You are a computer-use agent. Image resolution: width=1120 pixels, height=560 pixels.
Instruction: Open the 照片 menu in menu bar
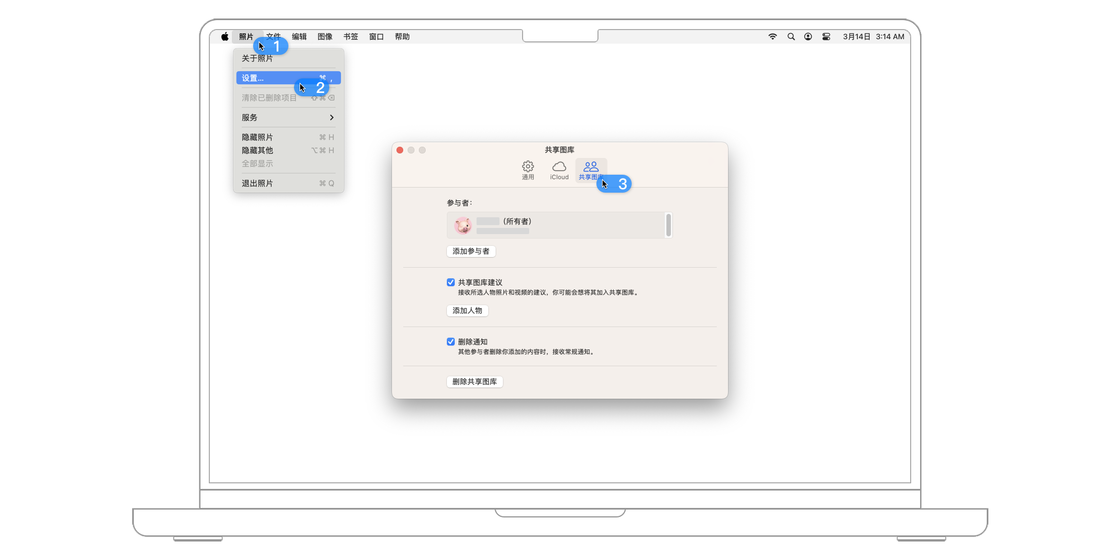pos(246,36)
